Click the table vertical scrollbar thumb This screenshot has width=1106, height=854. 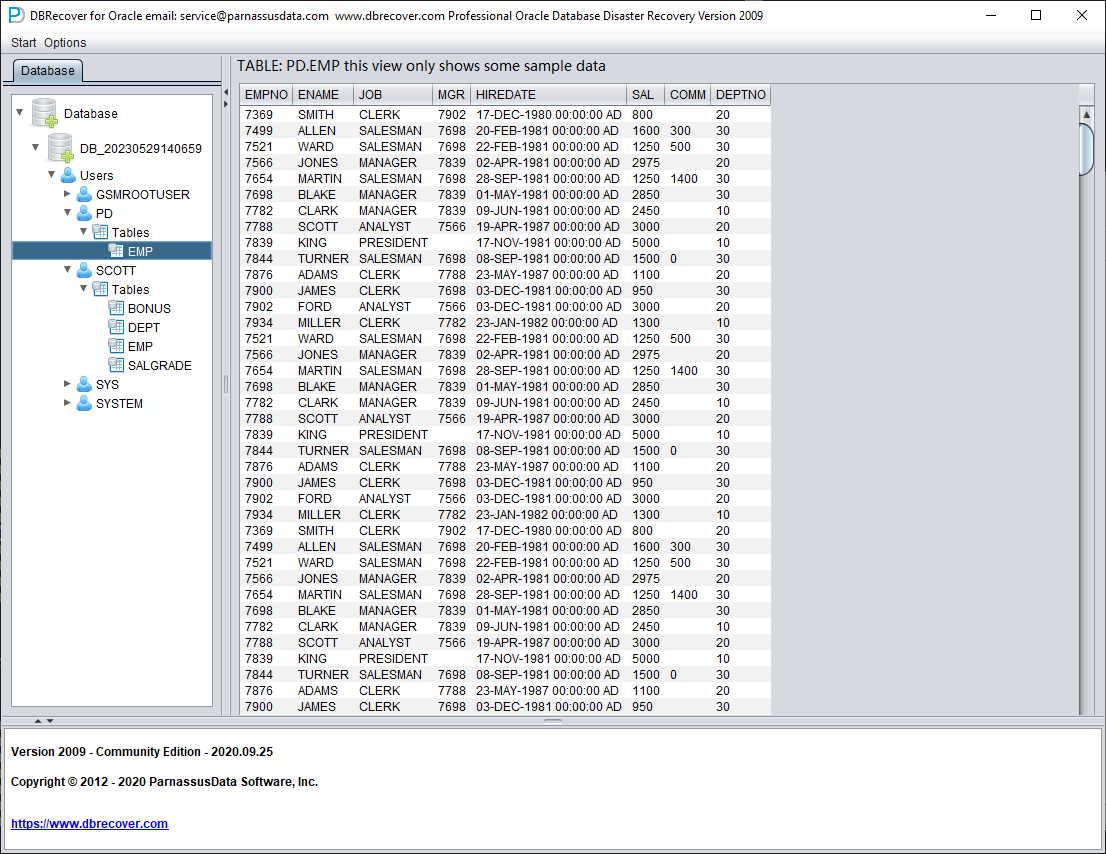point(1086,148)
